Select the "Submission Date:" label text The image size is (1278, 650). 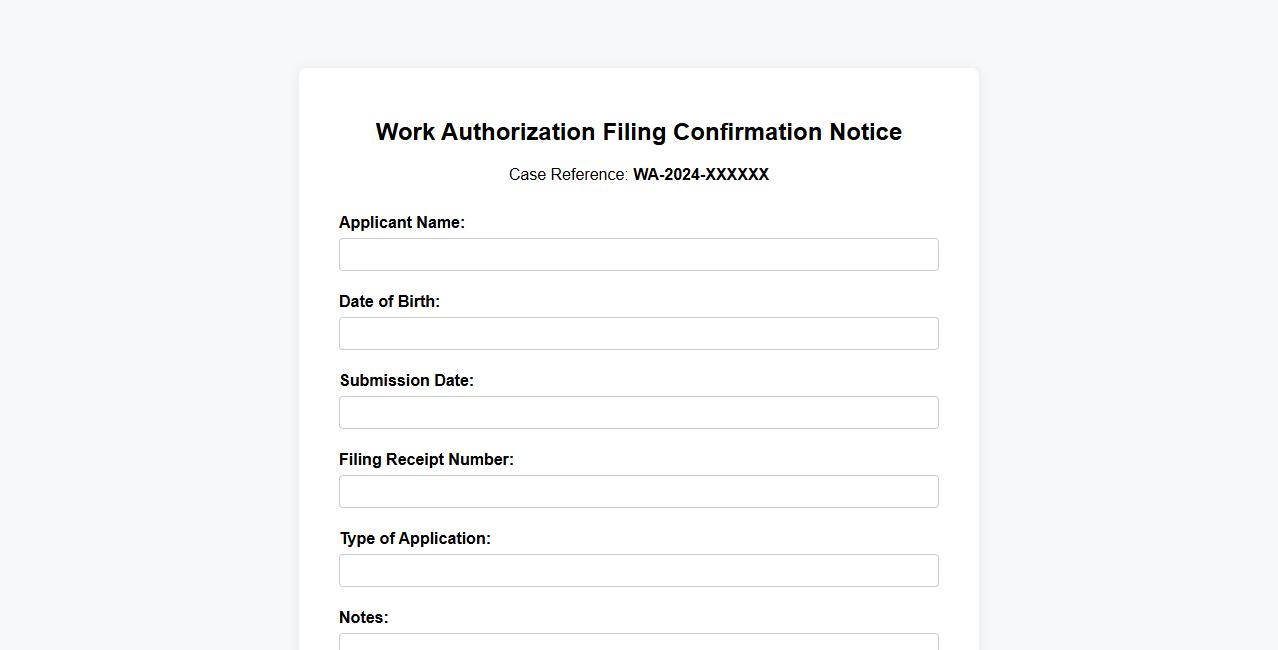(406, 381)
